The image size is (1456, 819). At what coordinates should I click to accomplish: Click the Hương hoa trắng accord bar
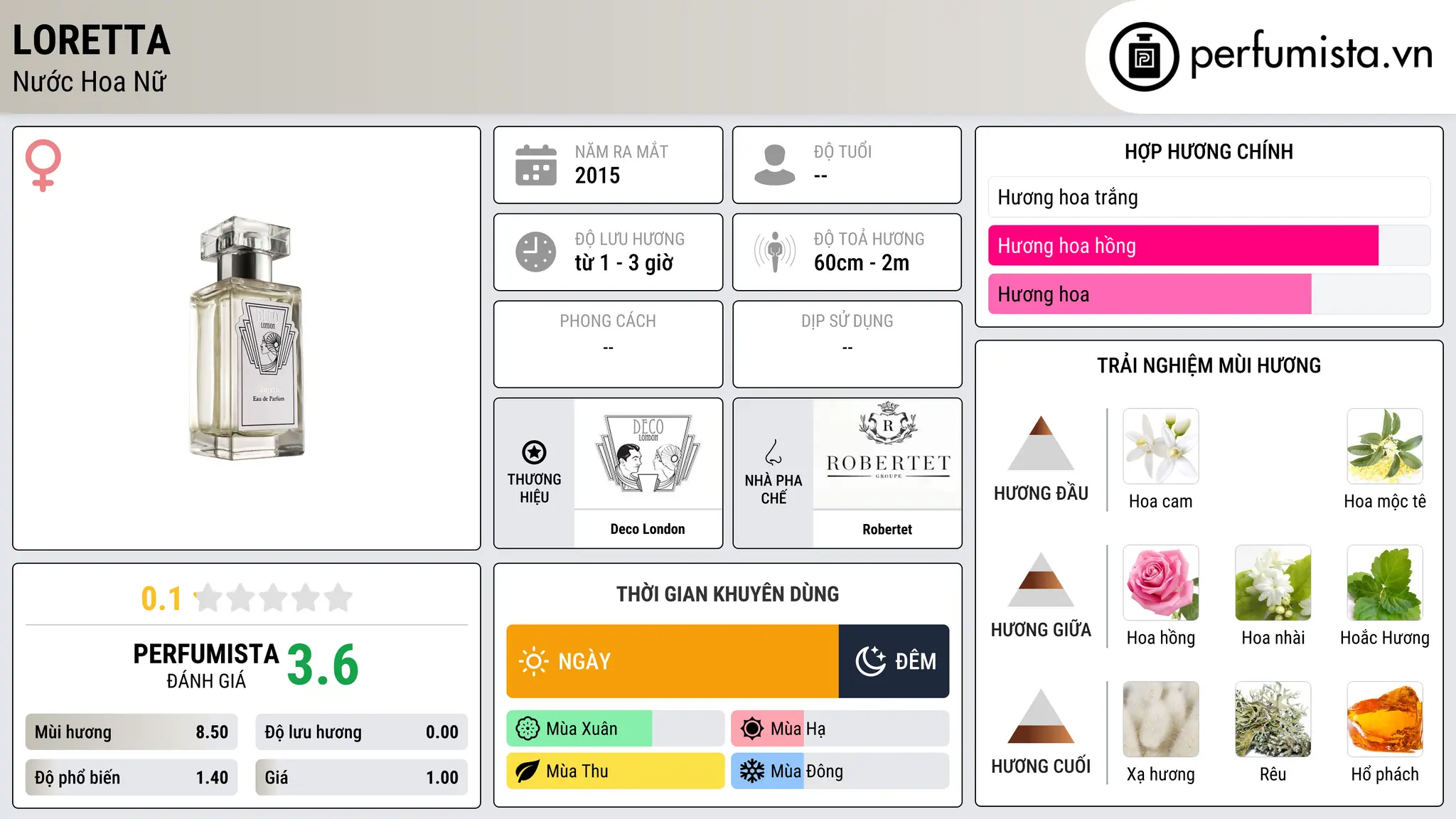[x=1209, y=197]
